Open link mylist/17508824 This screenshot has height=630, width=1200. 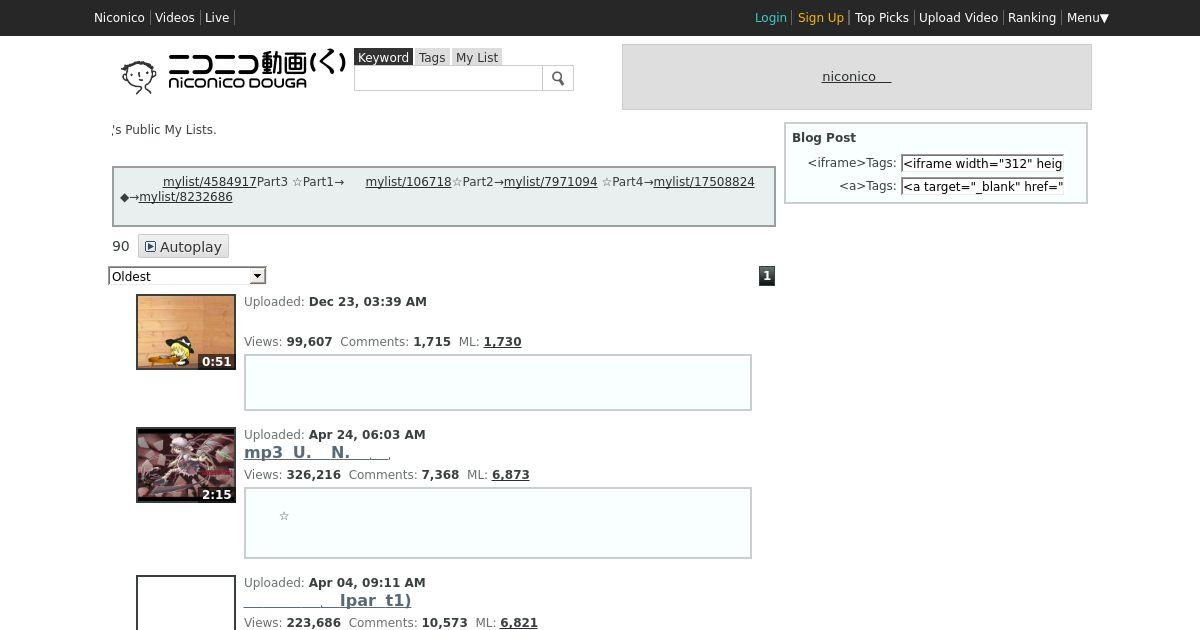pyautogui.click(x=704, y=182)
